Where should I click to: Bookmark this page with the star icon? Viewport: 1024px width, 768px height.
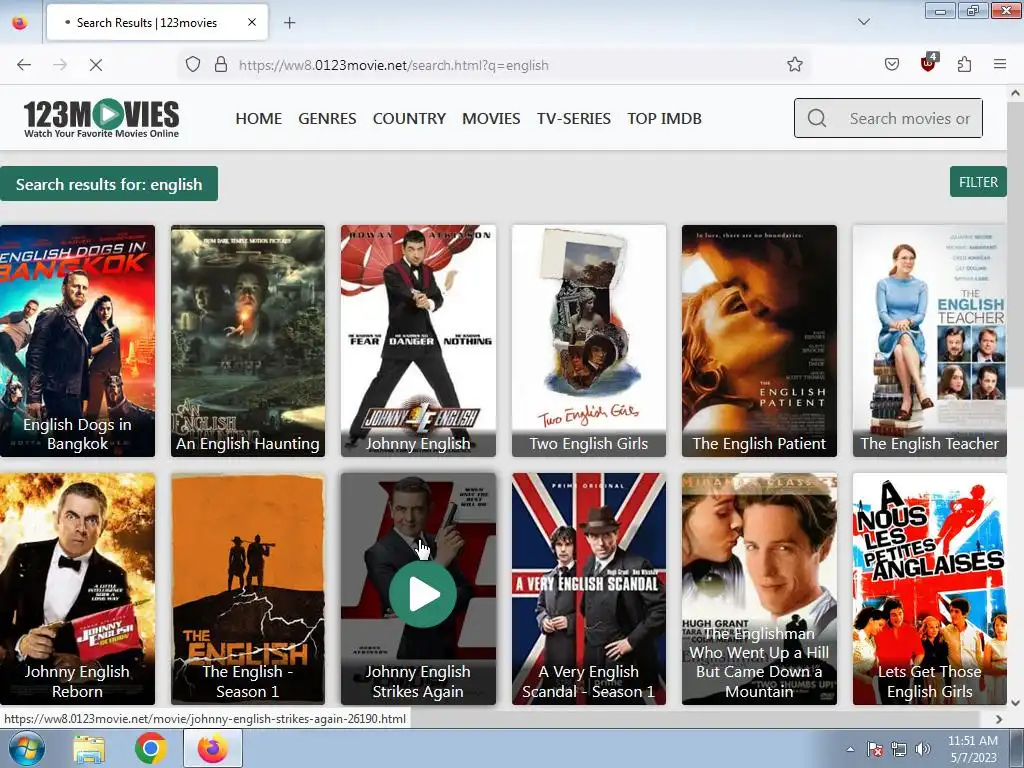click(795, 65)
